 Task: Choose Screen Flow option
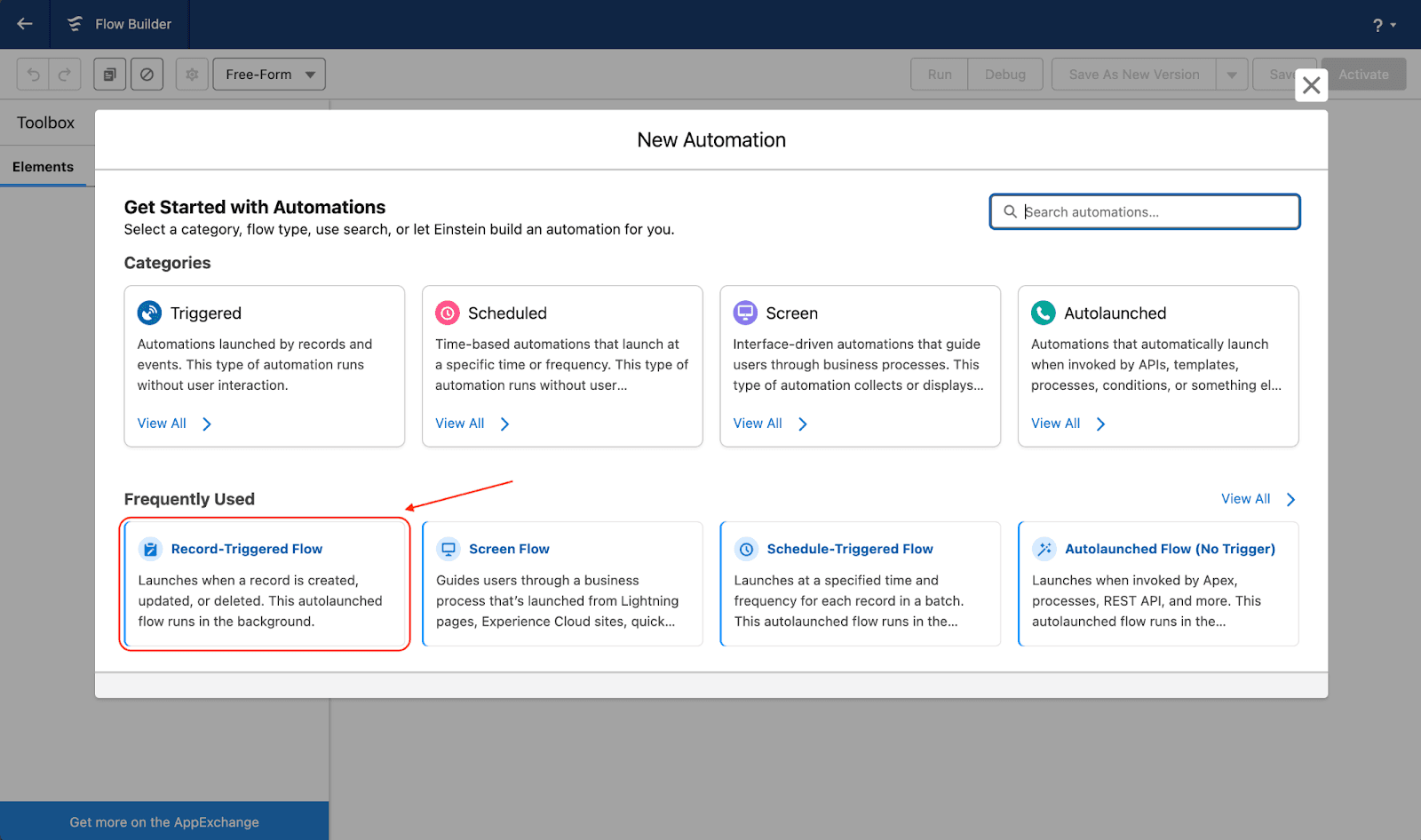point(562,583)
